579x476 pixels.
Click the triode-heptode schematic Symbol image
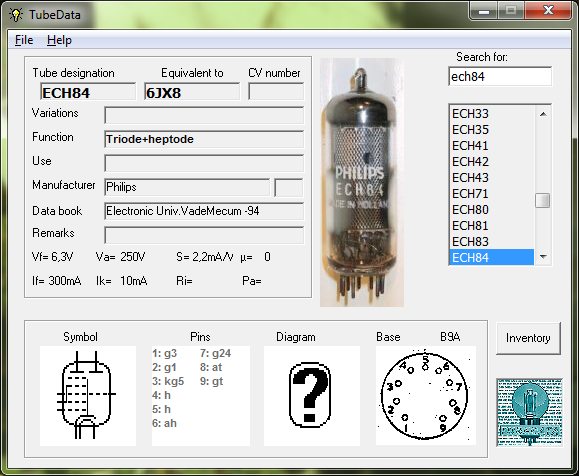click(x=88, y=396)
